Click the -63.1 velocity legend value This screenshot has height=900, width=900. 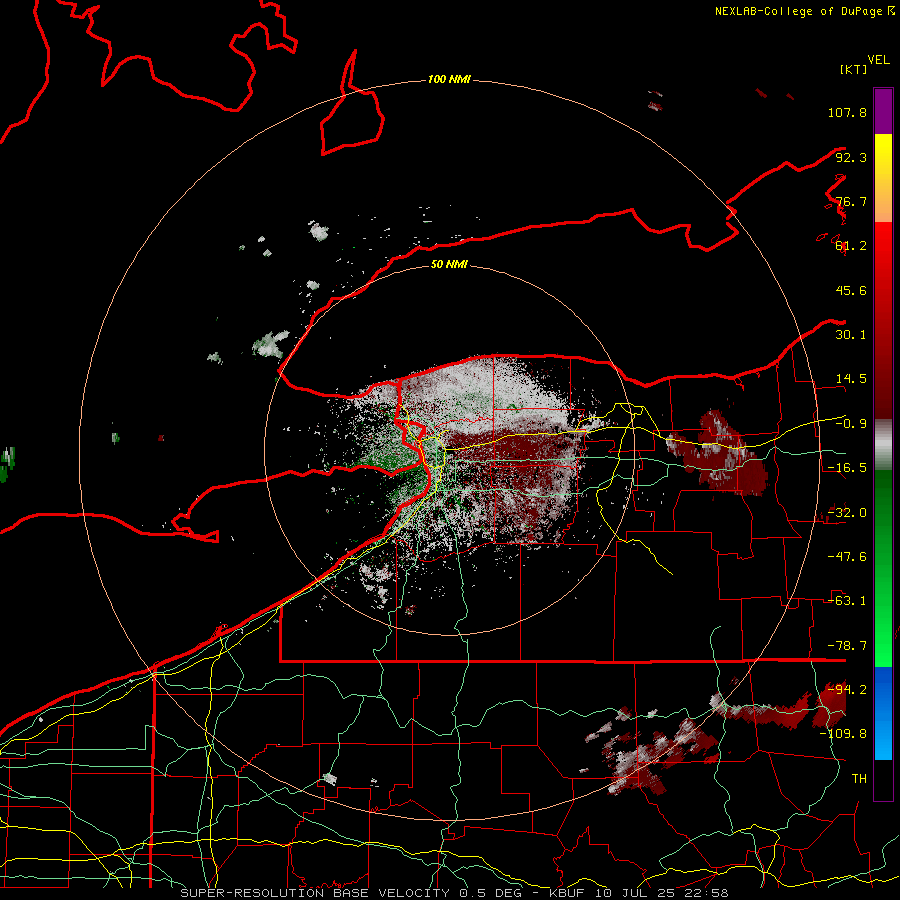pos(847,601)
